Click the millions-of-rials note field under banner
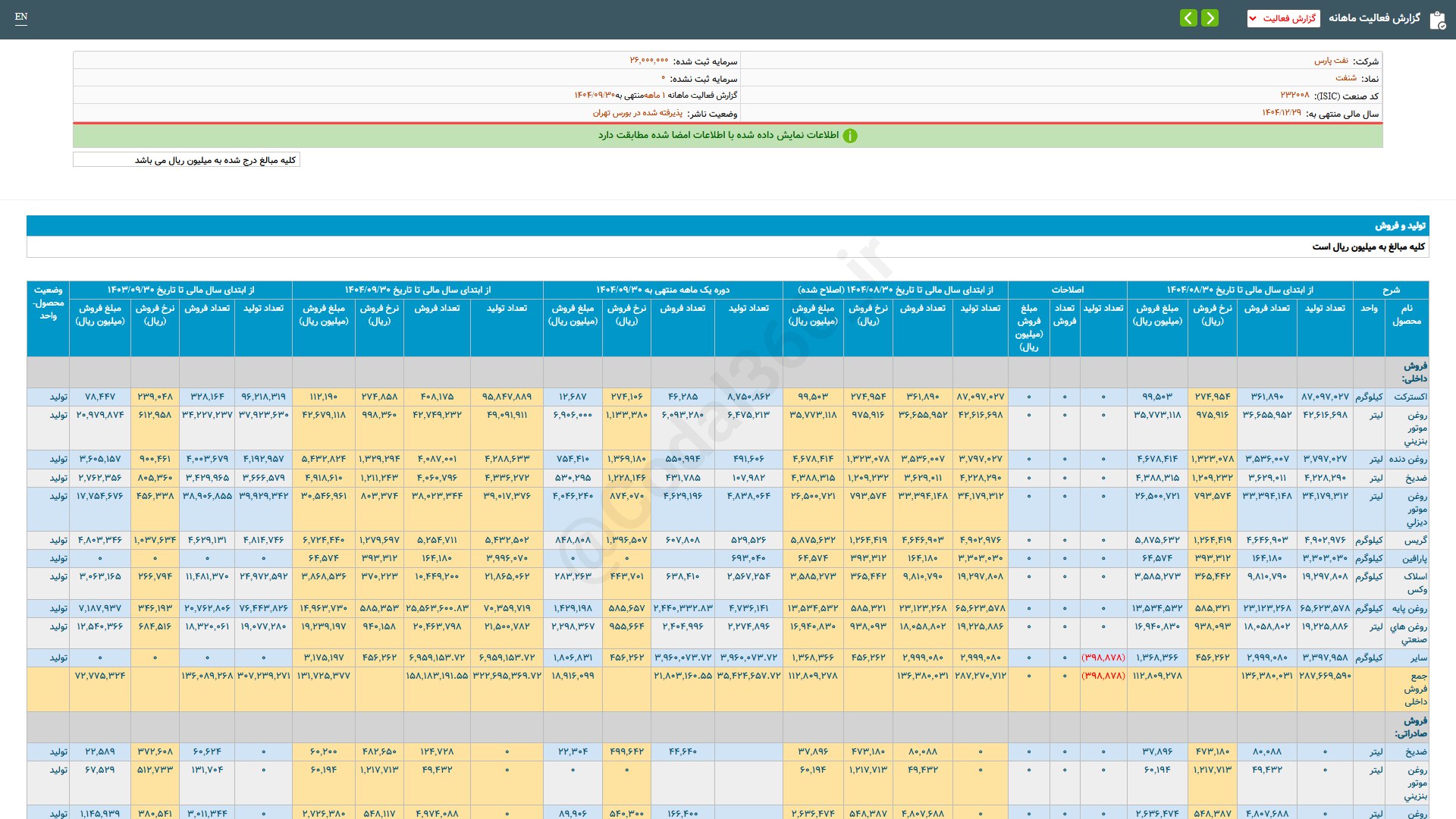The height and width of the screenshot is (819, 1456). (x=187, y=160)
